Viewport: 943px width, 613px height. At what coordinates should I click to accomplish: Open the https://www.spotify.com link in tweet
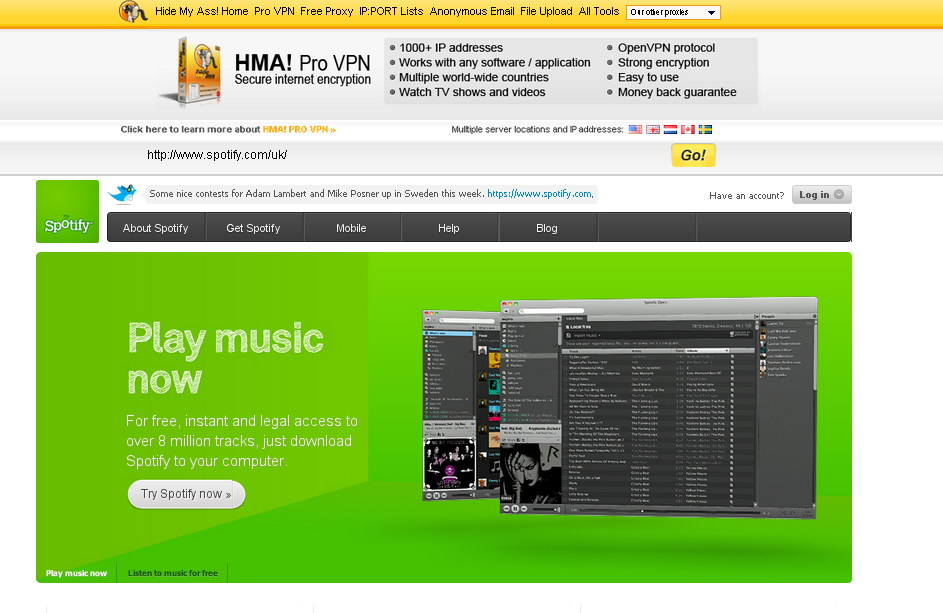click(540, 194)
